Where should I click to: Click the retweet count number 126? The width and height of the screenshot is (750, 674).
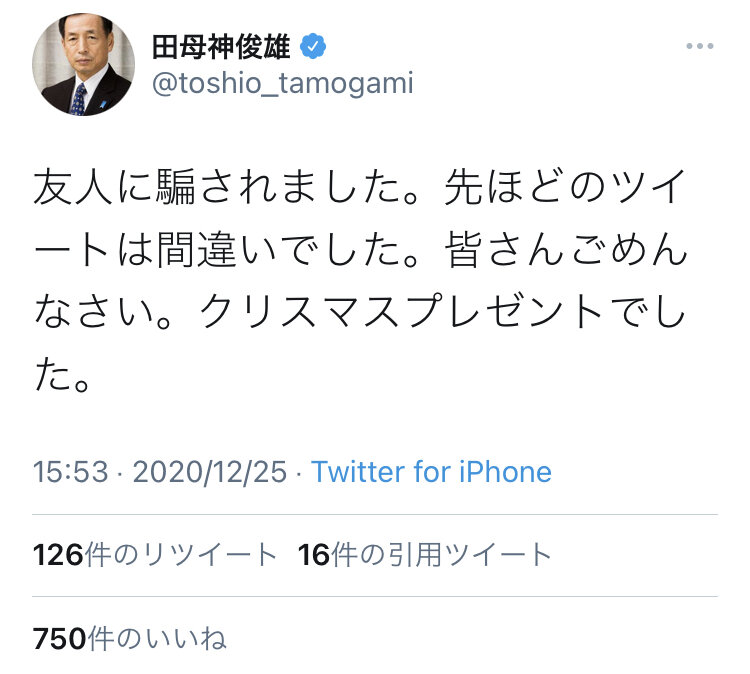(58, 555)
